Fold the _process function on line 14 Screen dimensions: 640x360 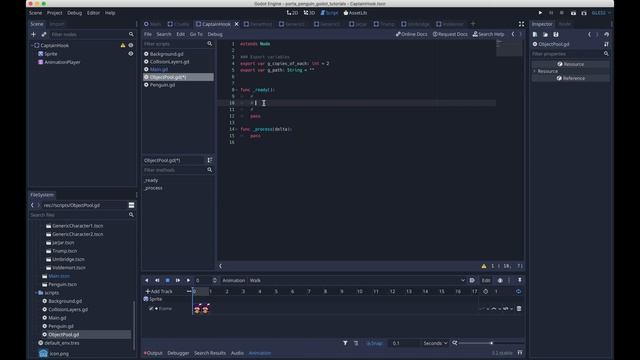(237, 129)
